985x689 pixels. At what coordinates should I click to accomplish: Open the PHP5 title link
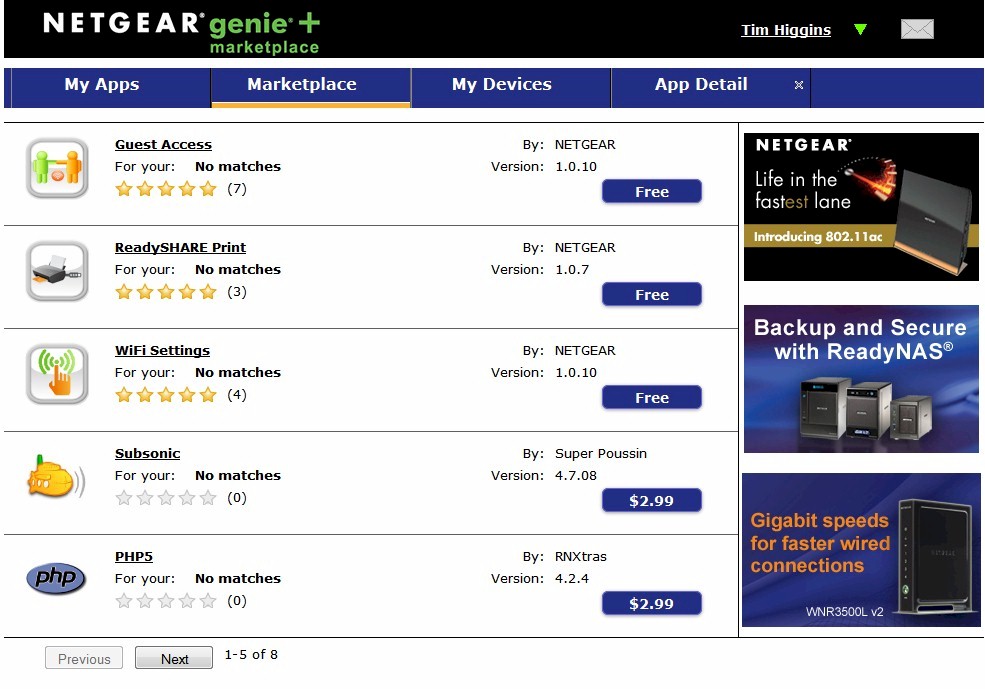click(x=134, y=556)
